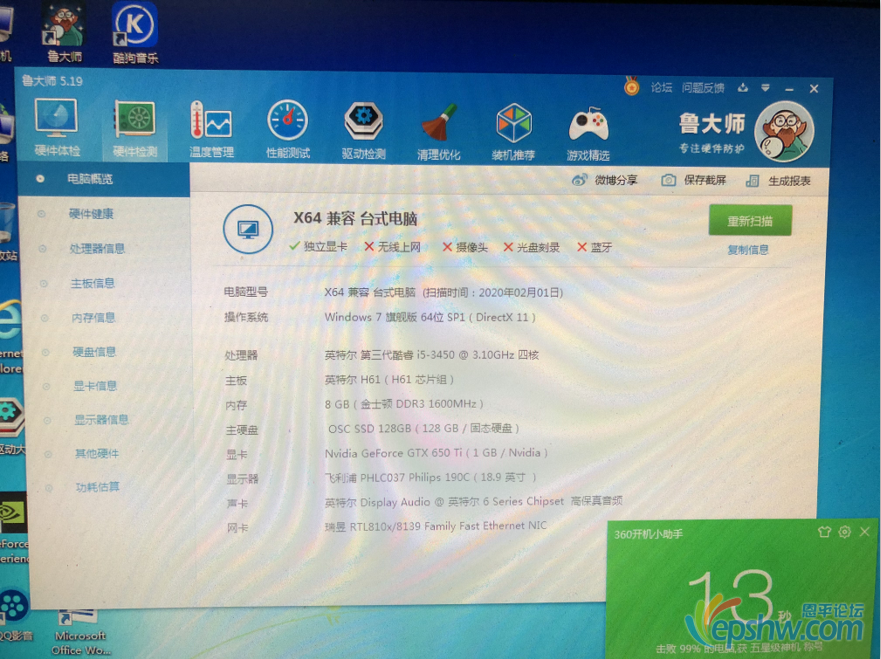Open the 论坛 forum link
Image resolution: width=881 pixels, height=659 pixels.
pyautogui.click(x=661, y=87)
